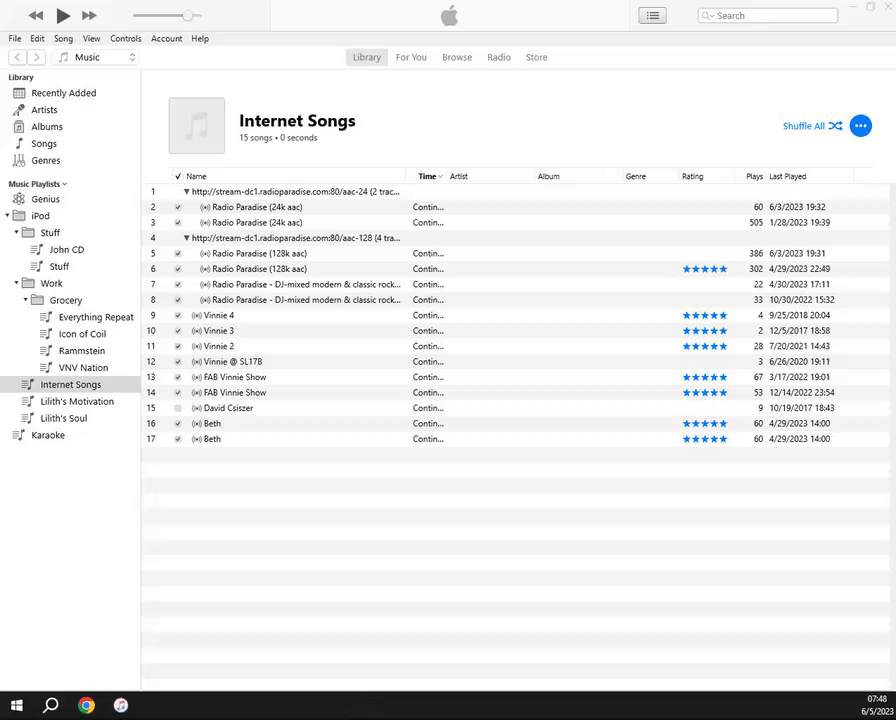Collapse the iPod folder triangle
The width and height of the screenshot is (896, 720).
pos(7,215)
